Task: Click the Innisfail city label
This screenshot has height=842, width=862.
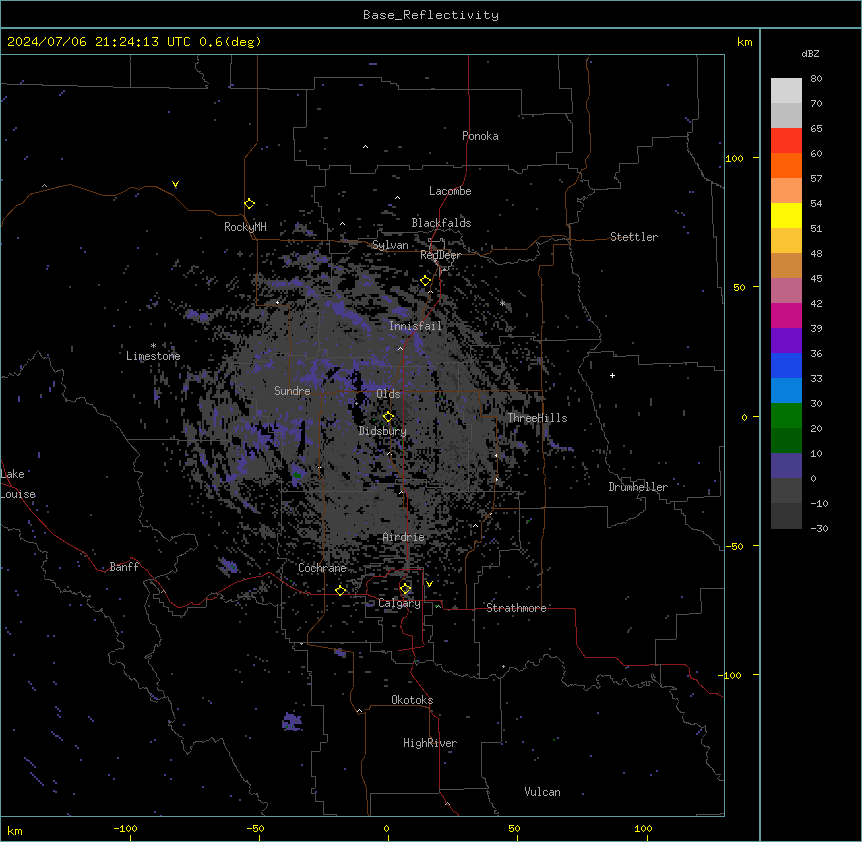Action: point(416,326)
